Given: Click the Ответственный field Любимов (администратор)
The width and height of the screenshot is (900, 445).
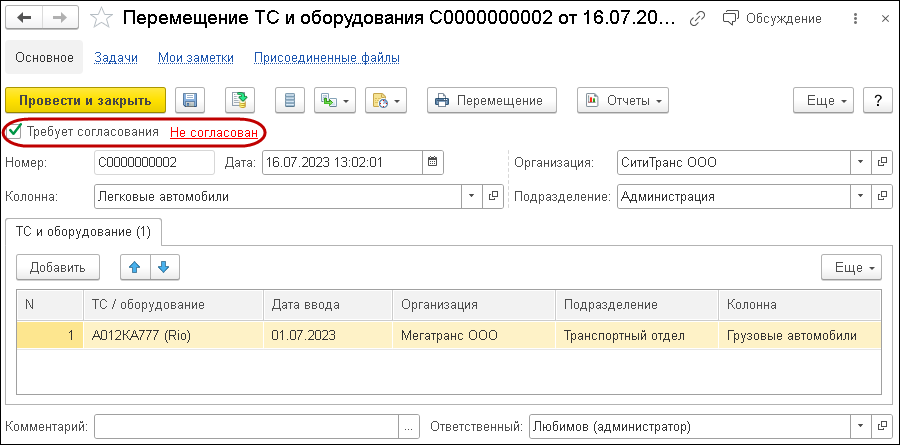Looking at the screenshot, I should 689,427.
